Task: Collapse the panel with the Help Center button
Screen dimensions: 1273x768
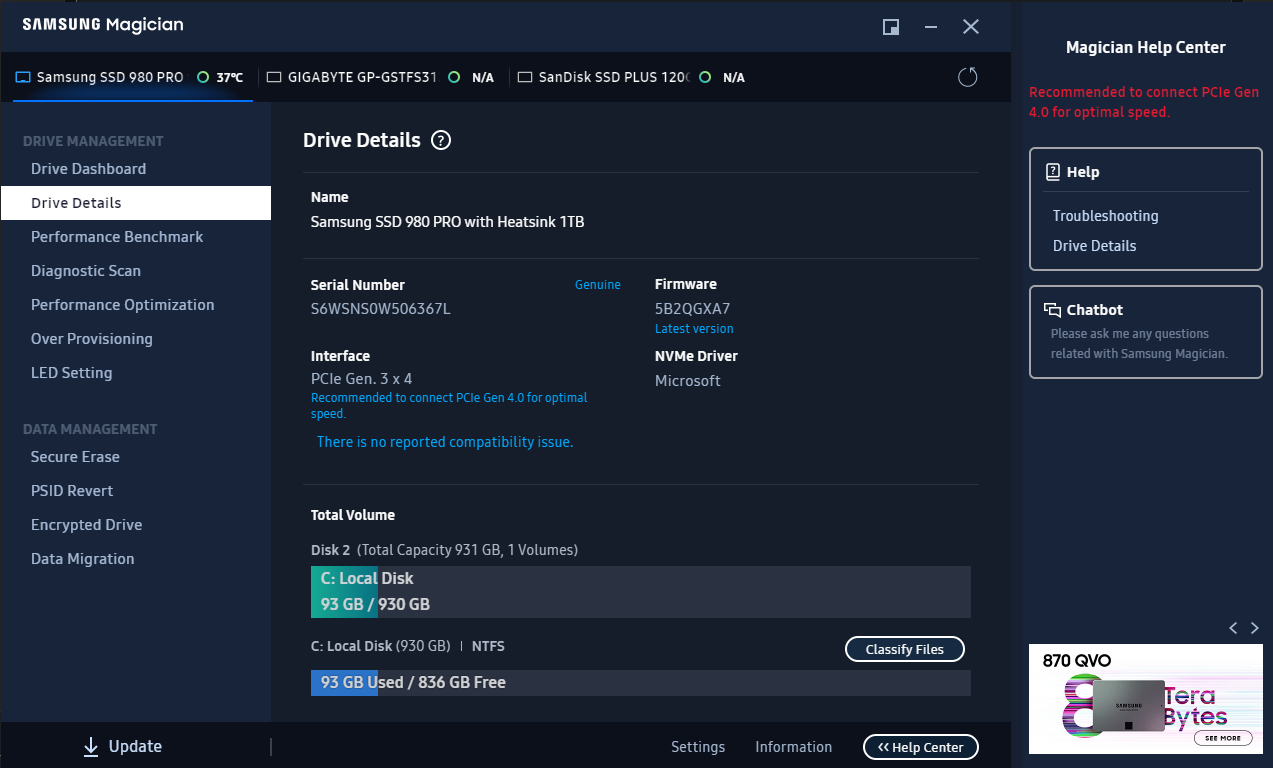Action: (920, 747)
